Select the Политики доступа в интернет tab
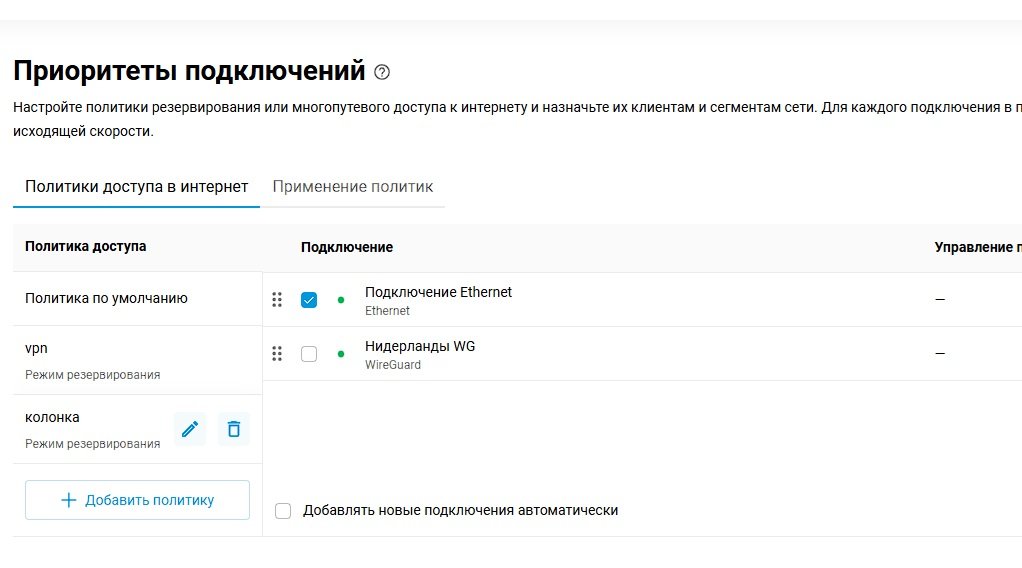Image resolution: width=1022 pixels, height=568 pixels. coord(136,187)
